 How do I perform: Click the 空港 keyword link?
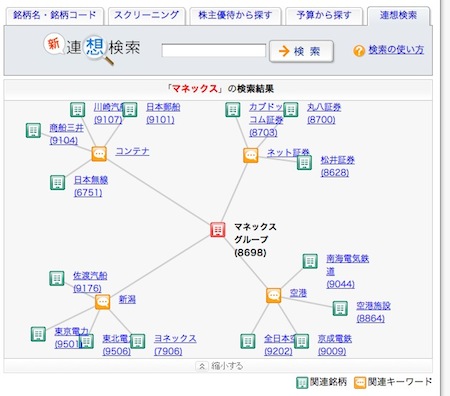point(298,293)
